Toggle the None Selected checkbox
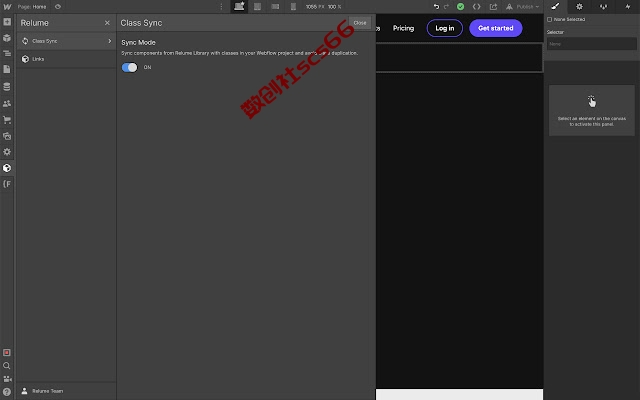 549,19
